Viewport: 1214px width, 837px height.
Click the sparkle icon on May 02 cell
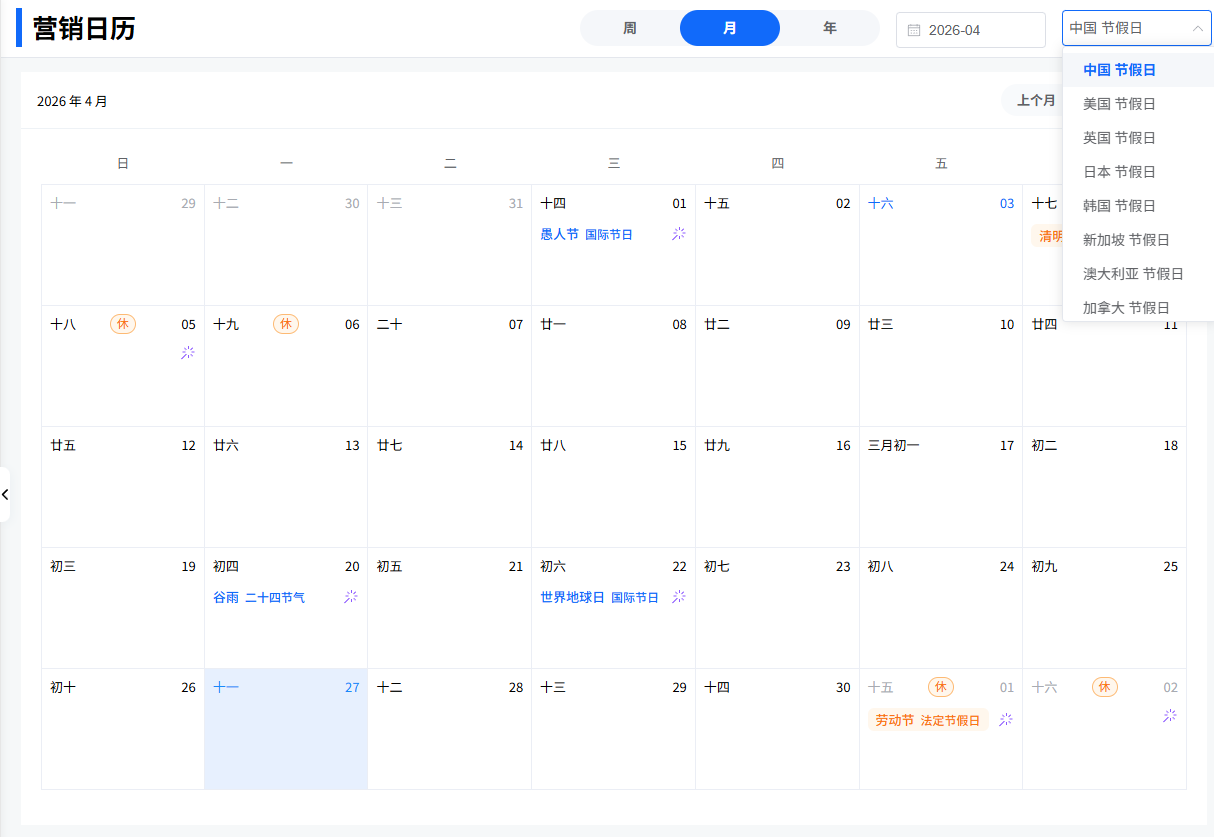click(1170, 715)
